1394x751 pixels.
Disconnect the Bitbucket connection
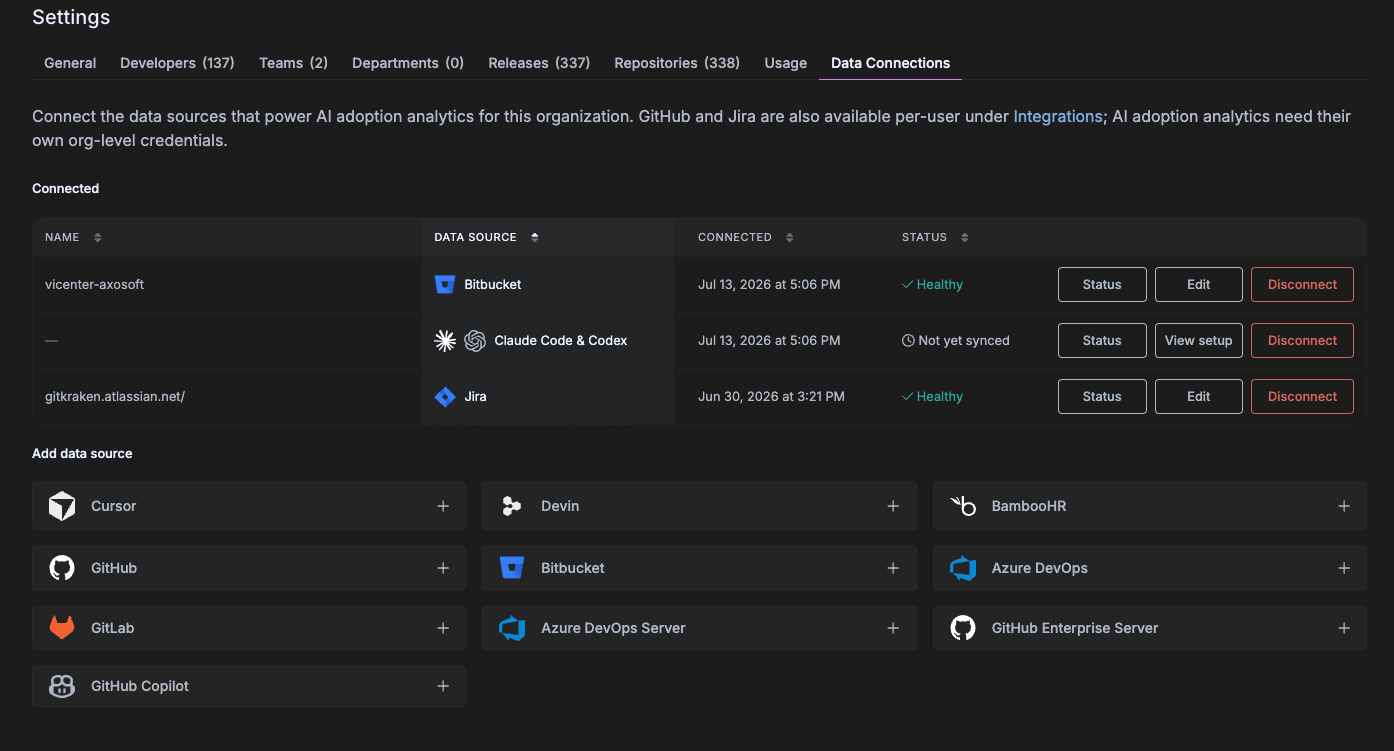(1302, 284)
